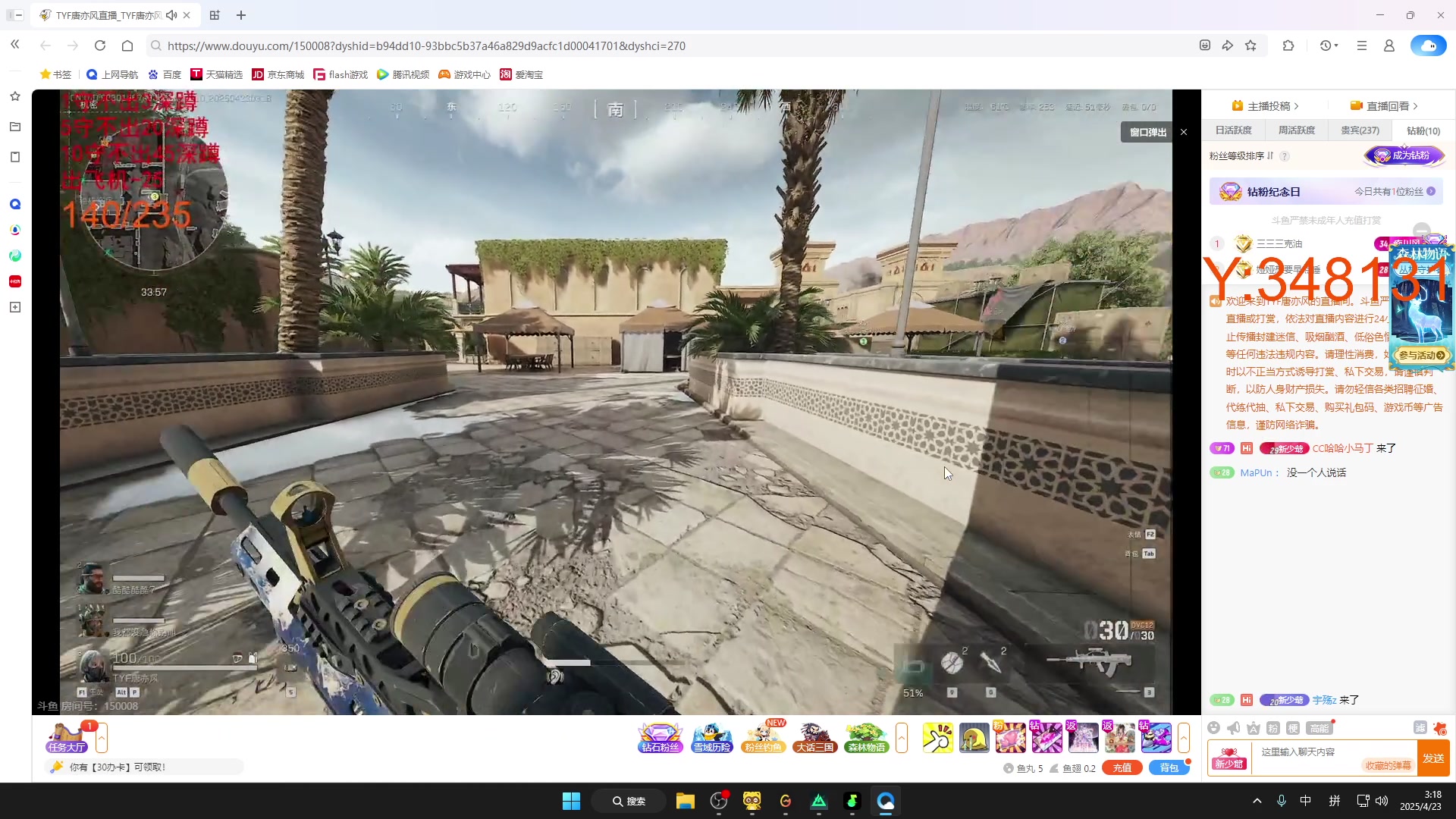Close the 窗口弹出 overlay with the X
This screenshot has height=819, width=1456.
click(1184, 132)
